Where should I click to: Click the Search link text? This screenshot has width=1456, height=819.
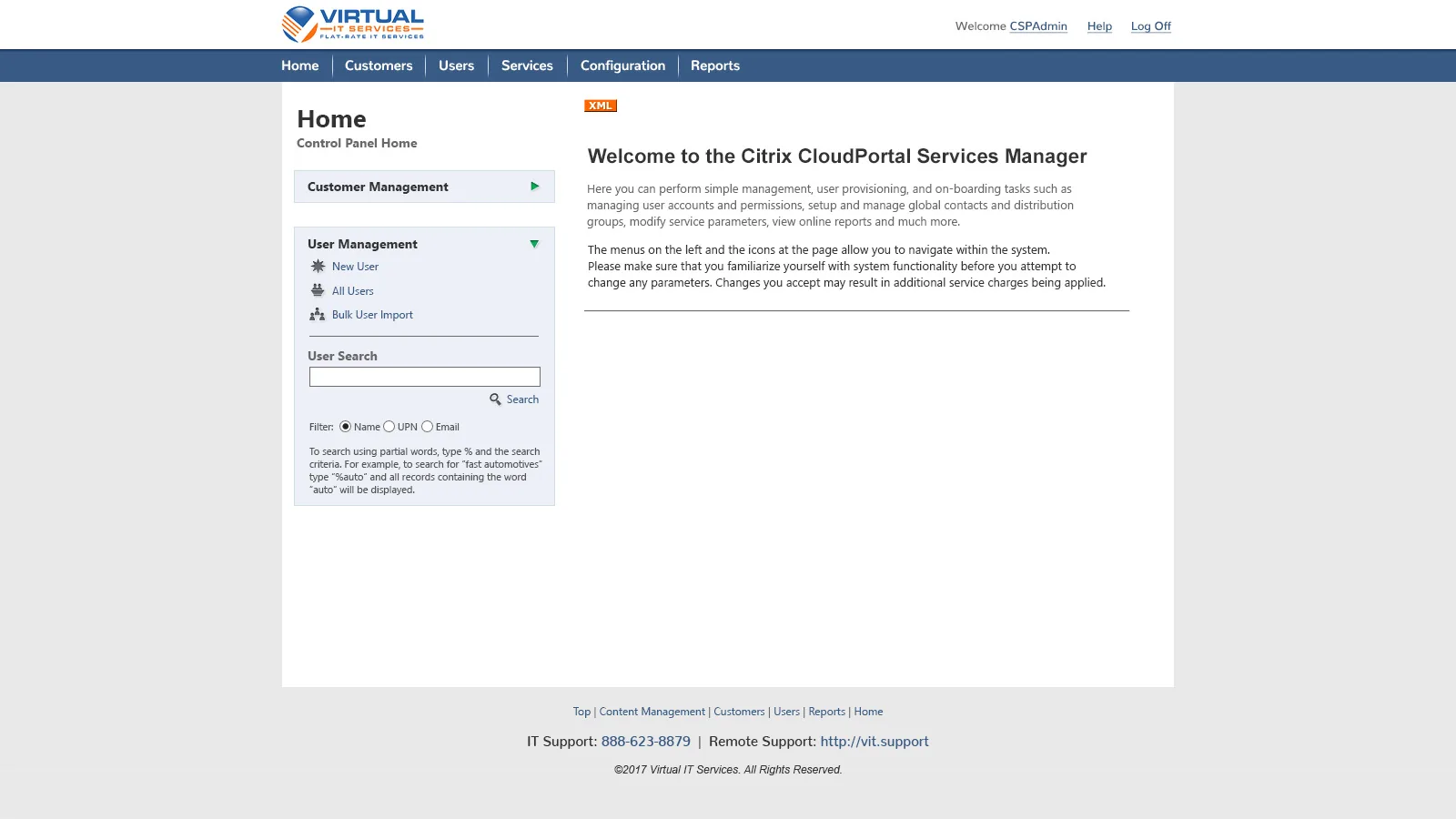[522, 399]
